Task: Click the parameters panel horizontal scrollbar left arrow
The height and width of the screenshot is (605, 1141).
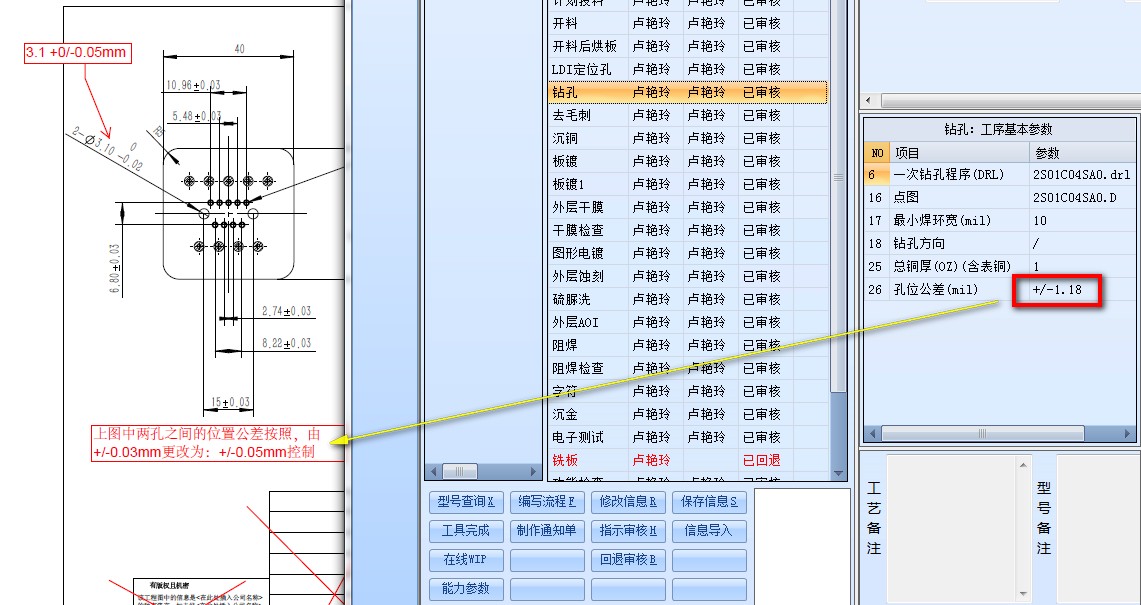Action: [872, 434]
